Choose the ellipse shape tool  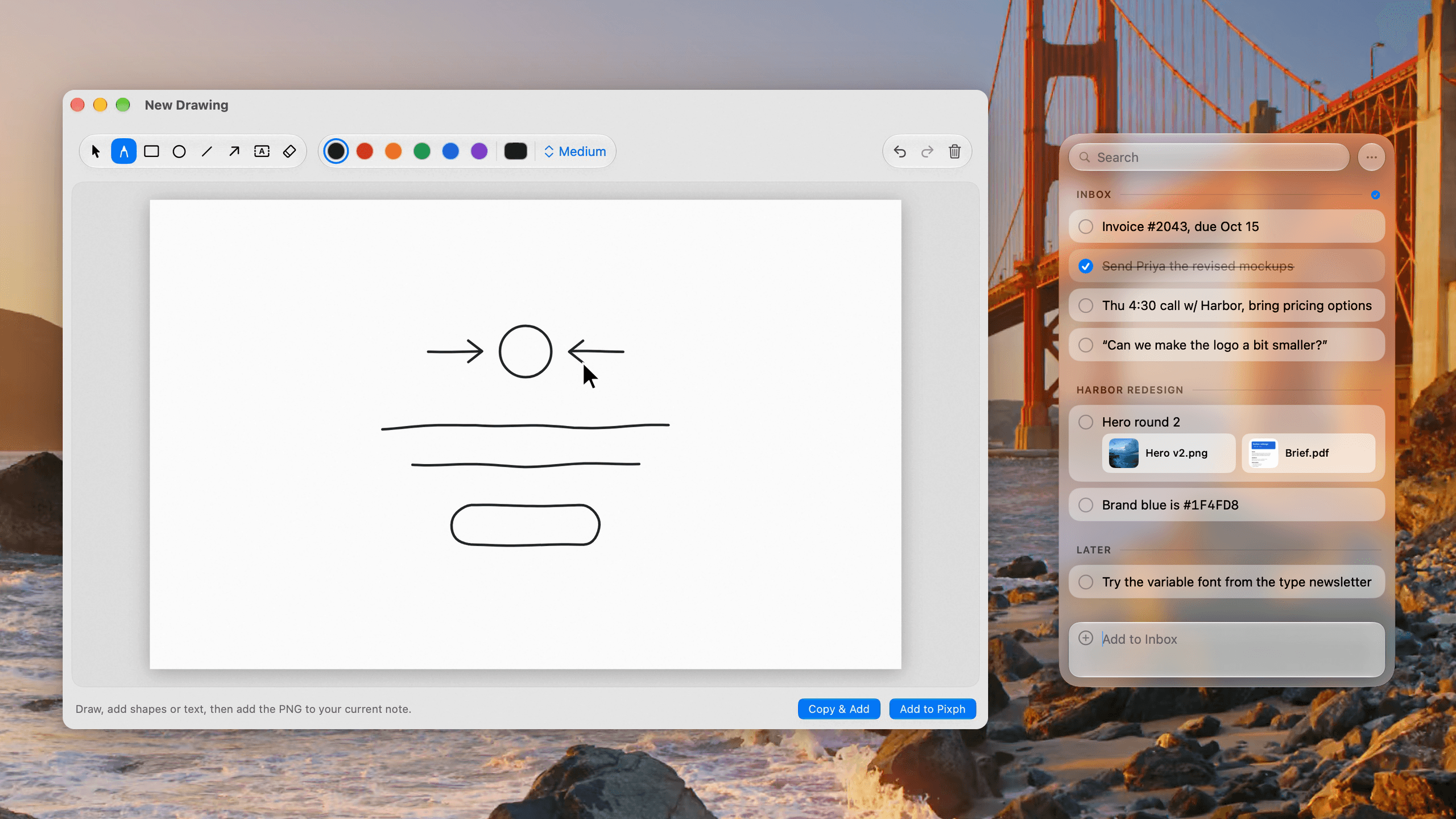click(179, 151)
